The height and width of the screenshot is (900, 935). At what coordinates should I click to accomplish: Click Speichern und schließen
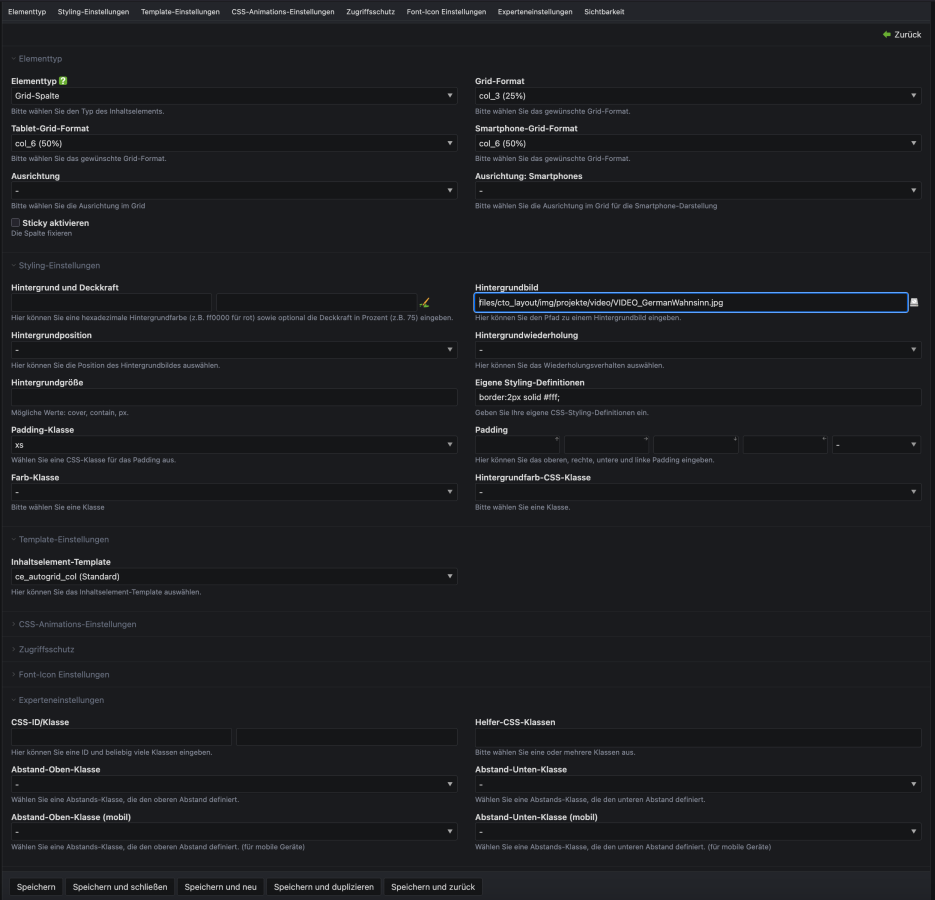tap(121, 887)
